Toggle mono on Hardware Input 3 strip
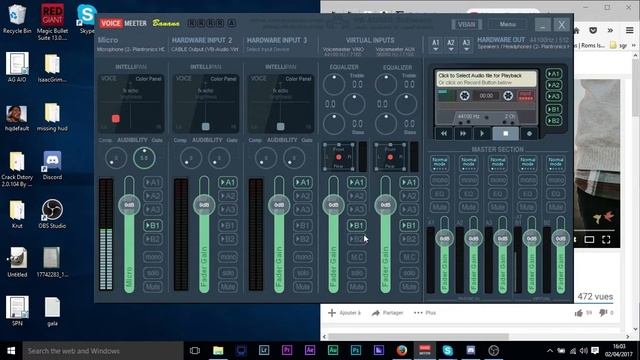 302,257
